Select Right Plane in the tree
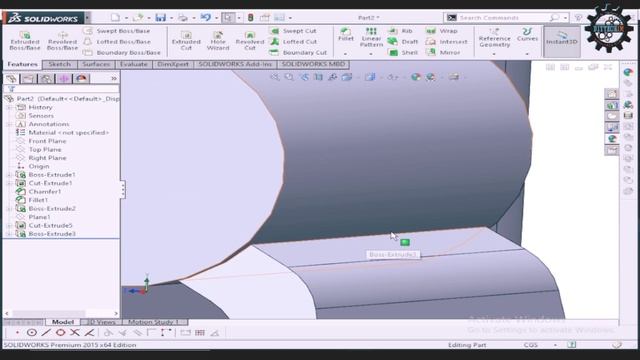640x360 pixels. coord(47,158)
